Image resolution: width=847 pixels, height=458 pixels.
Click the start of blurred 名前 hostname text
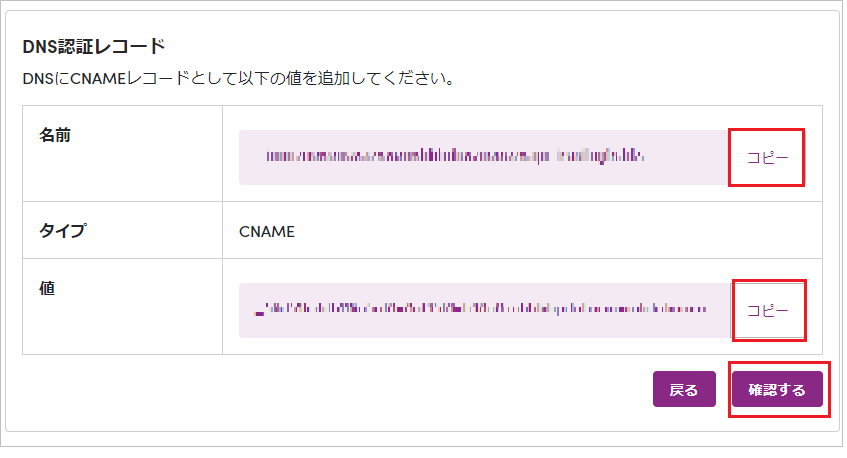268,157
